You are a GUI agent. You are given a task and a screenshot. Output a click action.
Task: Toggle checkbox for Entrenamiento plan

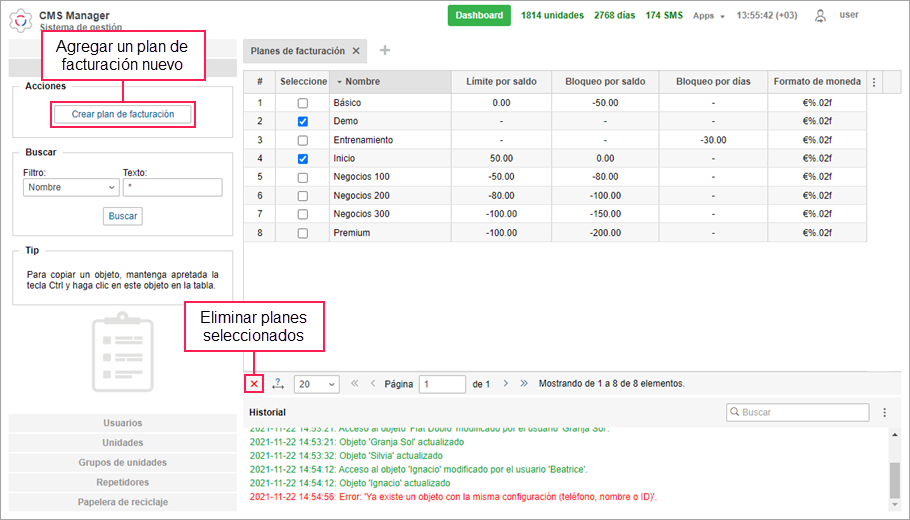pyautogui.click(x=303, y=140)
